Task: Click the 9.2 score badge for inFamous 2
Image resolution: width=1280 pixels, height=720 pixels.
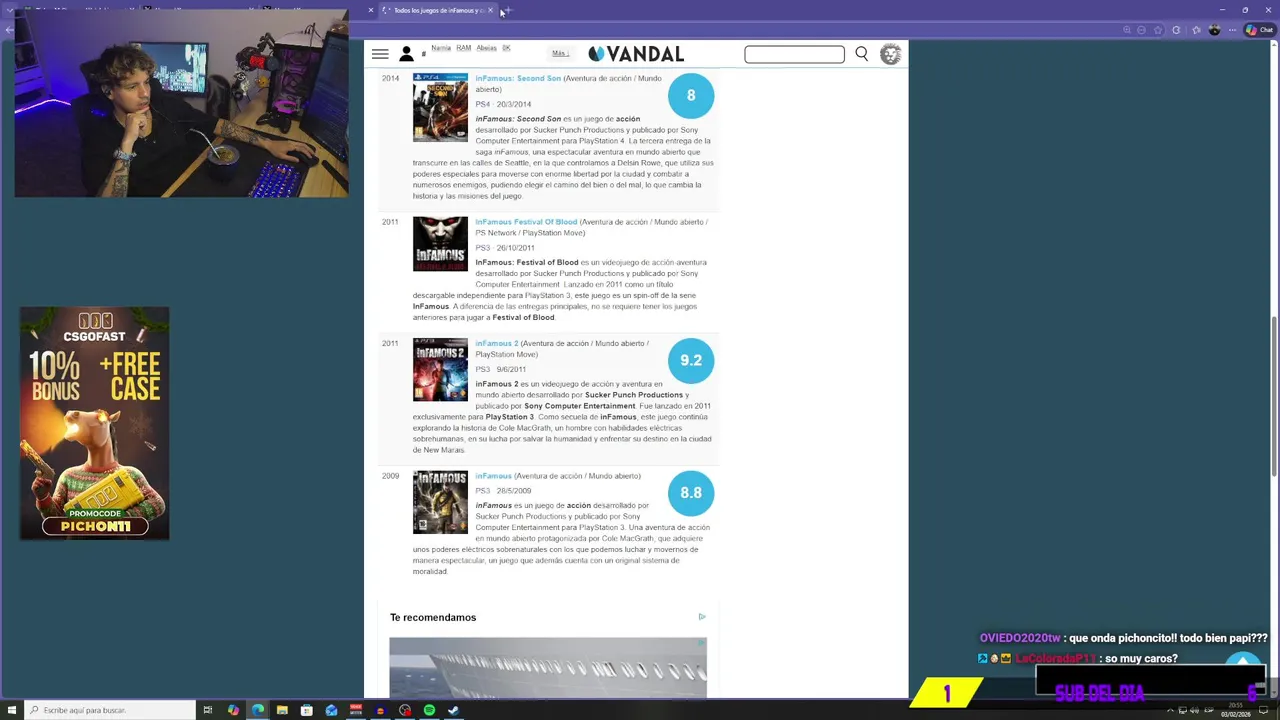Action: click(691, 360)
